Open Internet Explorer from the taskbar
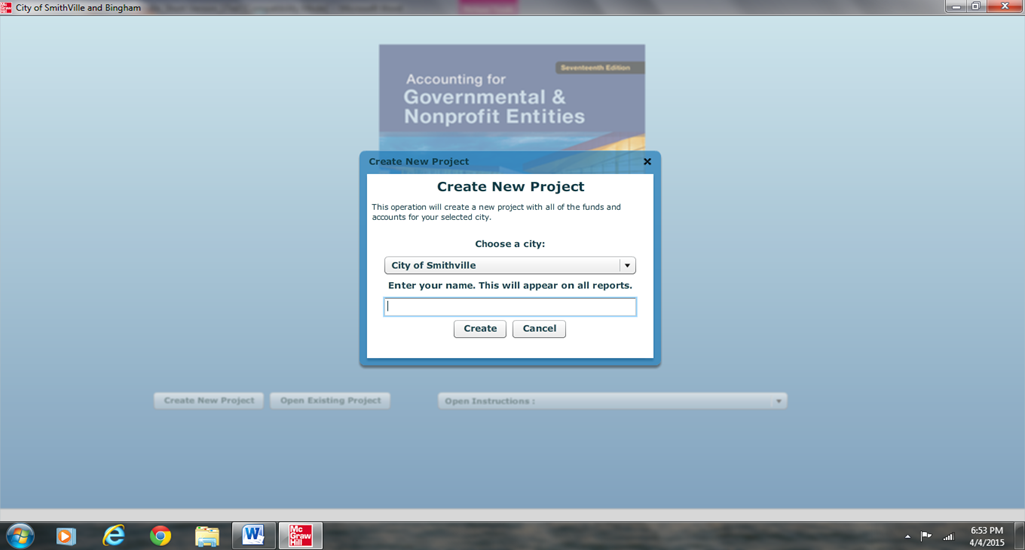 click(x=113, y=536)
